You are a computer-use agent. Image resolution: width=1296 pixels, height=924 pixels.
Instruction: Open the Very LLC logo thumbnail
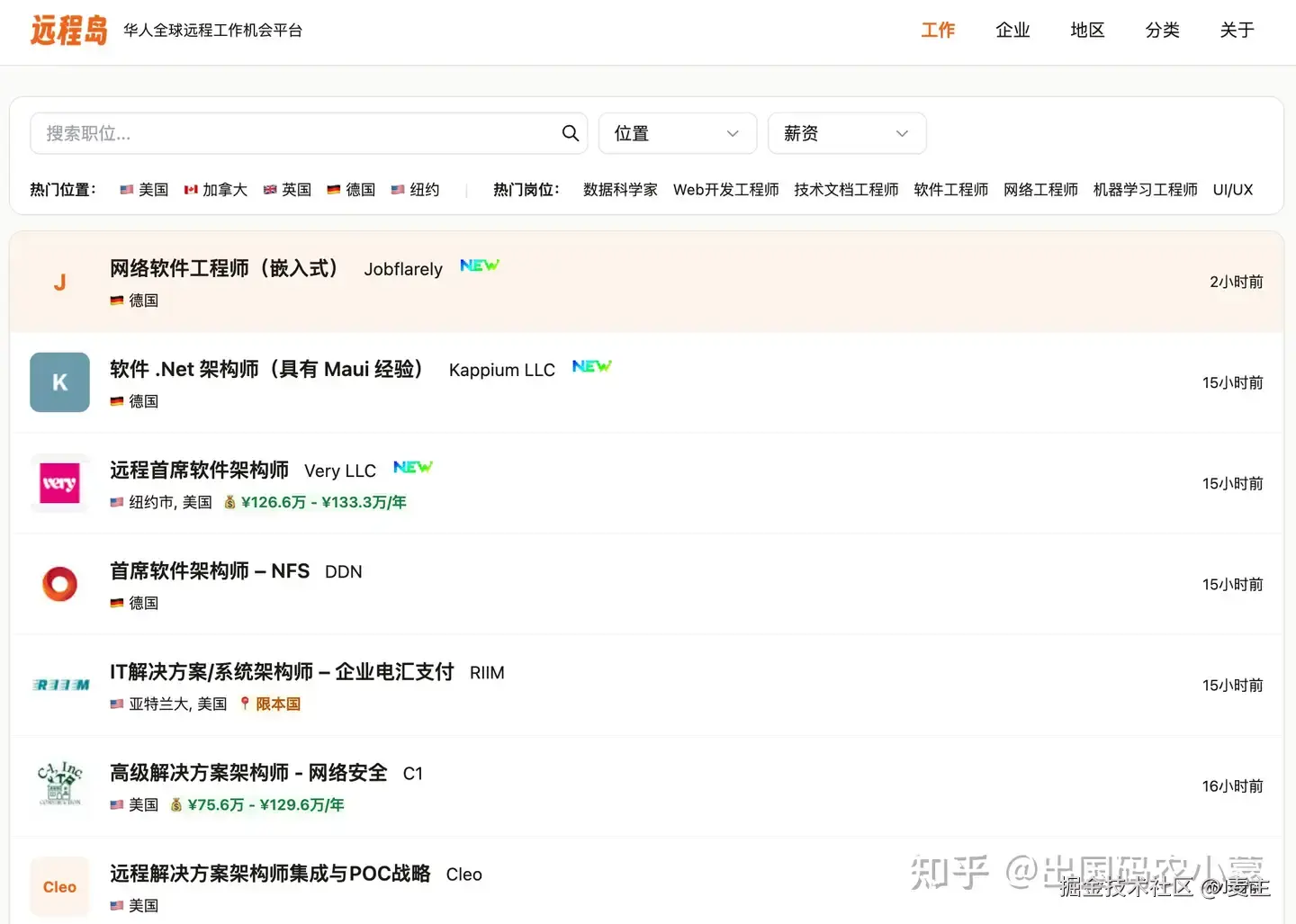59,483
